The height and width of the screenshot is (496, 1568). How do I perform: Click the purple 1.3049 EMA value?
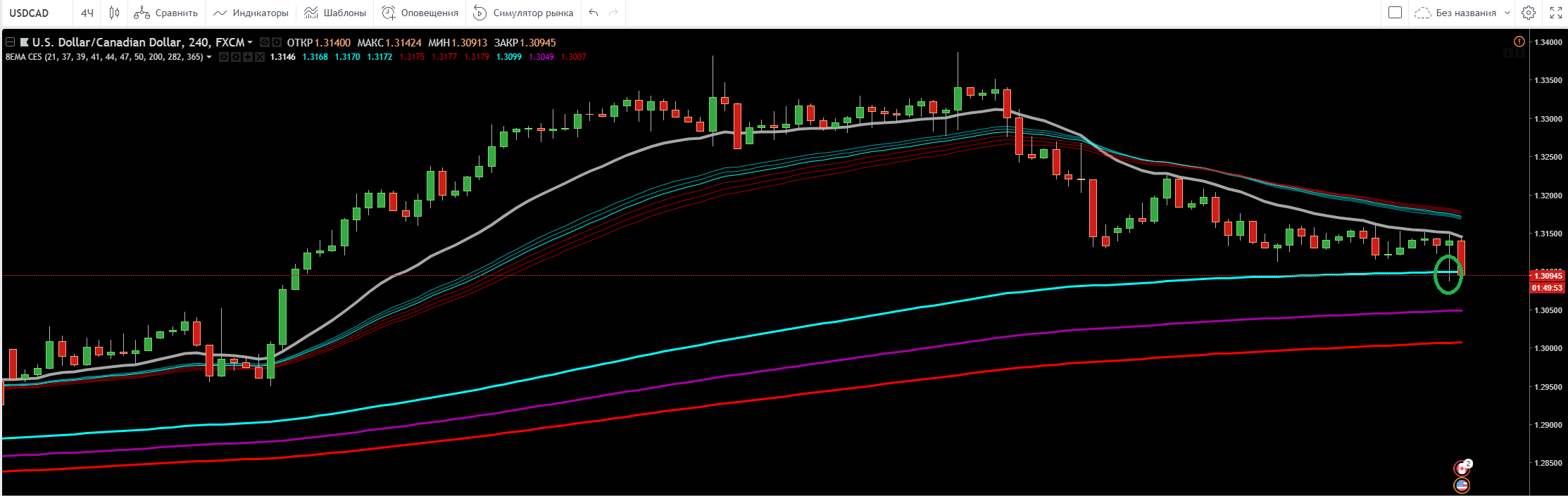tap(541, 57)
